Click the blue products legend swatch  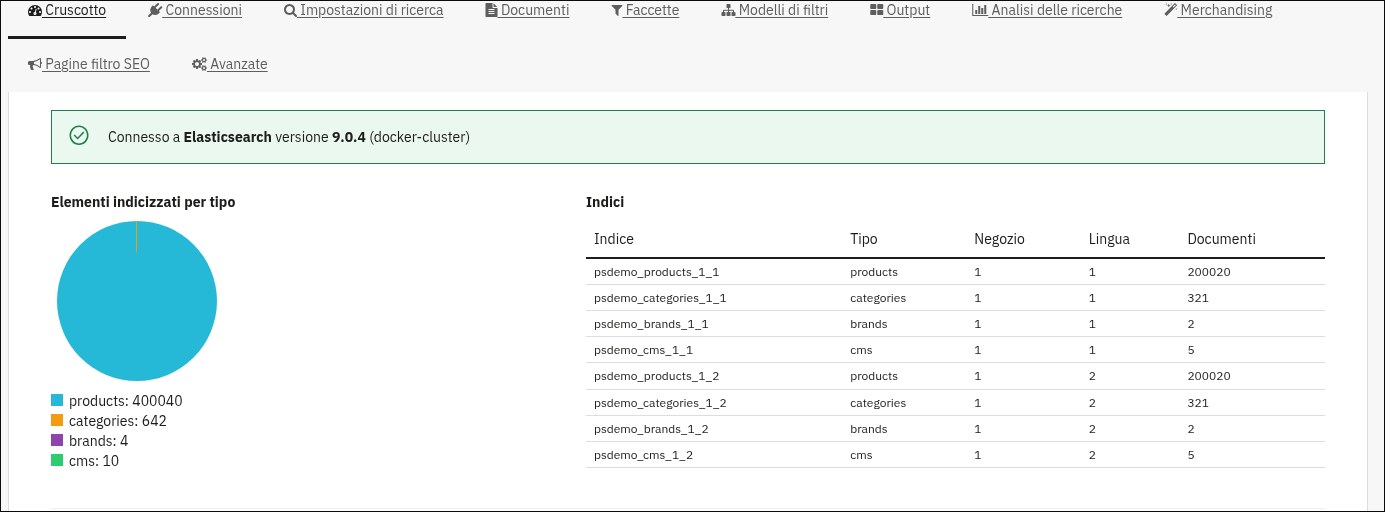click(57, 401)
